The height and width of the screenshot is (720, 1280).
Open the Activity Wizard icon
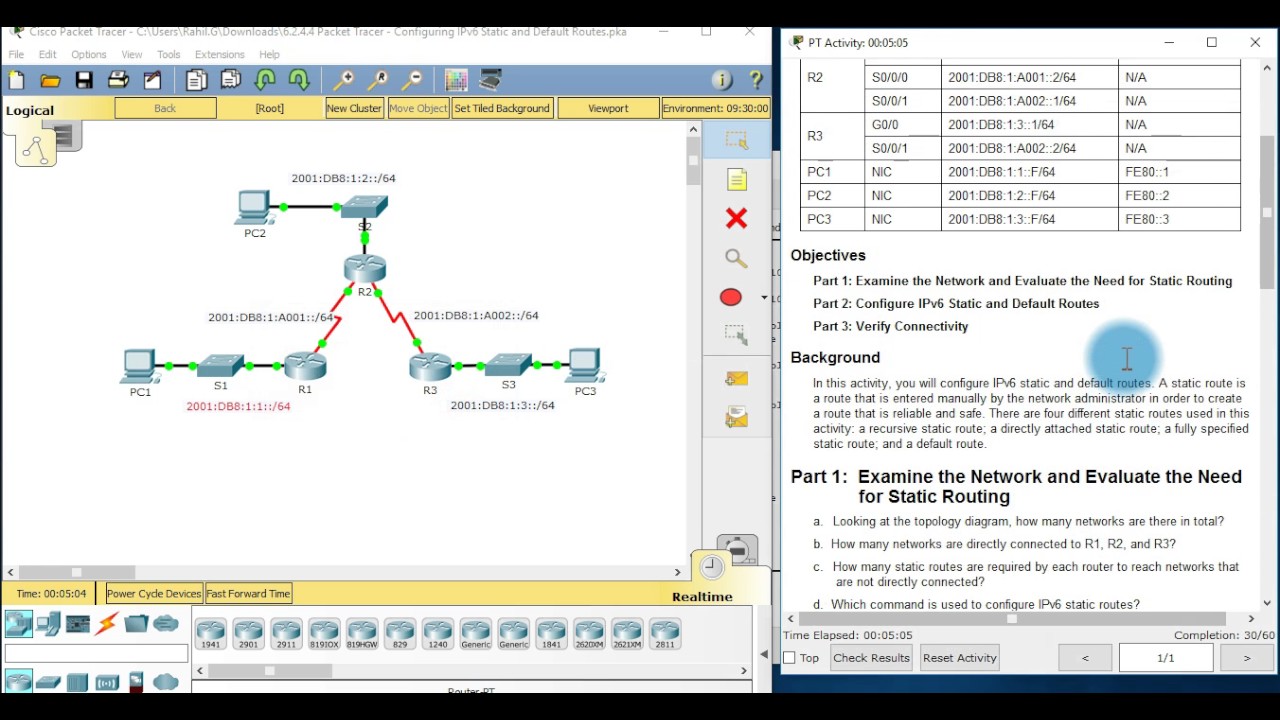(x=152, y=80)
